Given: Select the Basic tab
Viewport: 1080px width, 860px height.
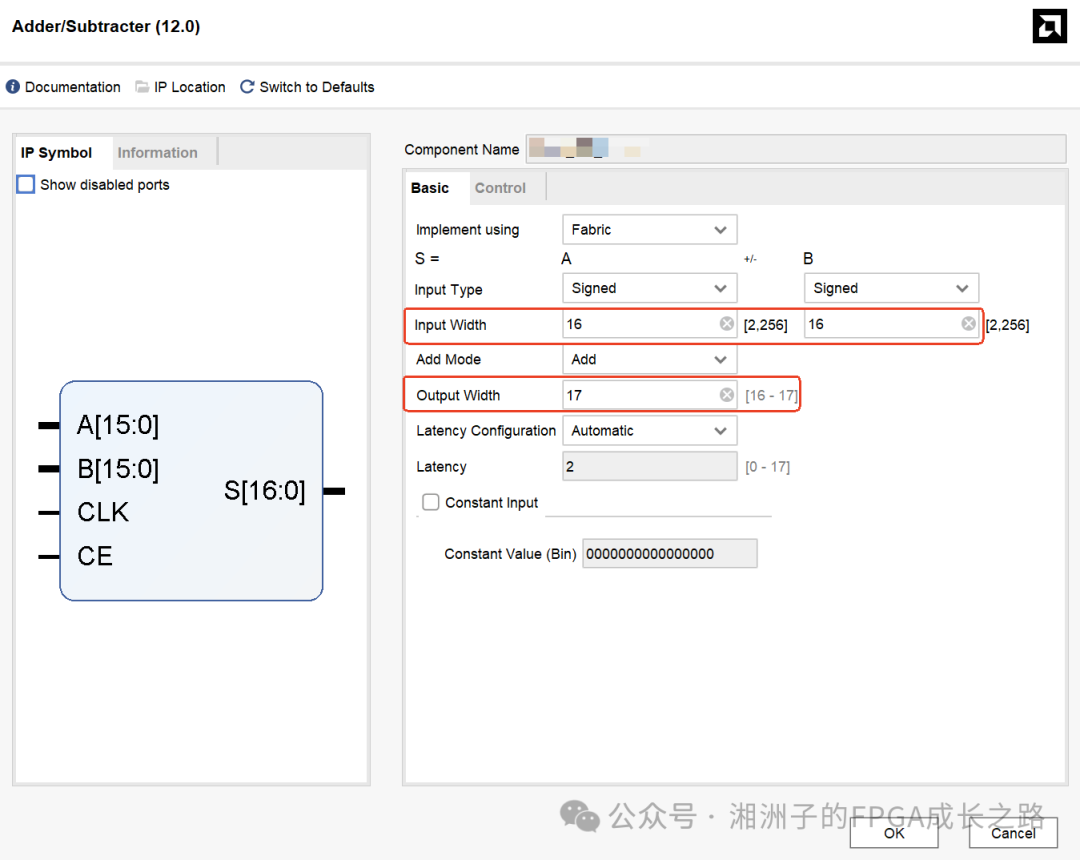Looking at the screenshot, I should (430, 188).
